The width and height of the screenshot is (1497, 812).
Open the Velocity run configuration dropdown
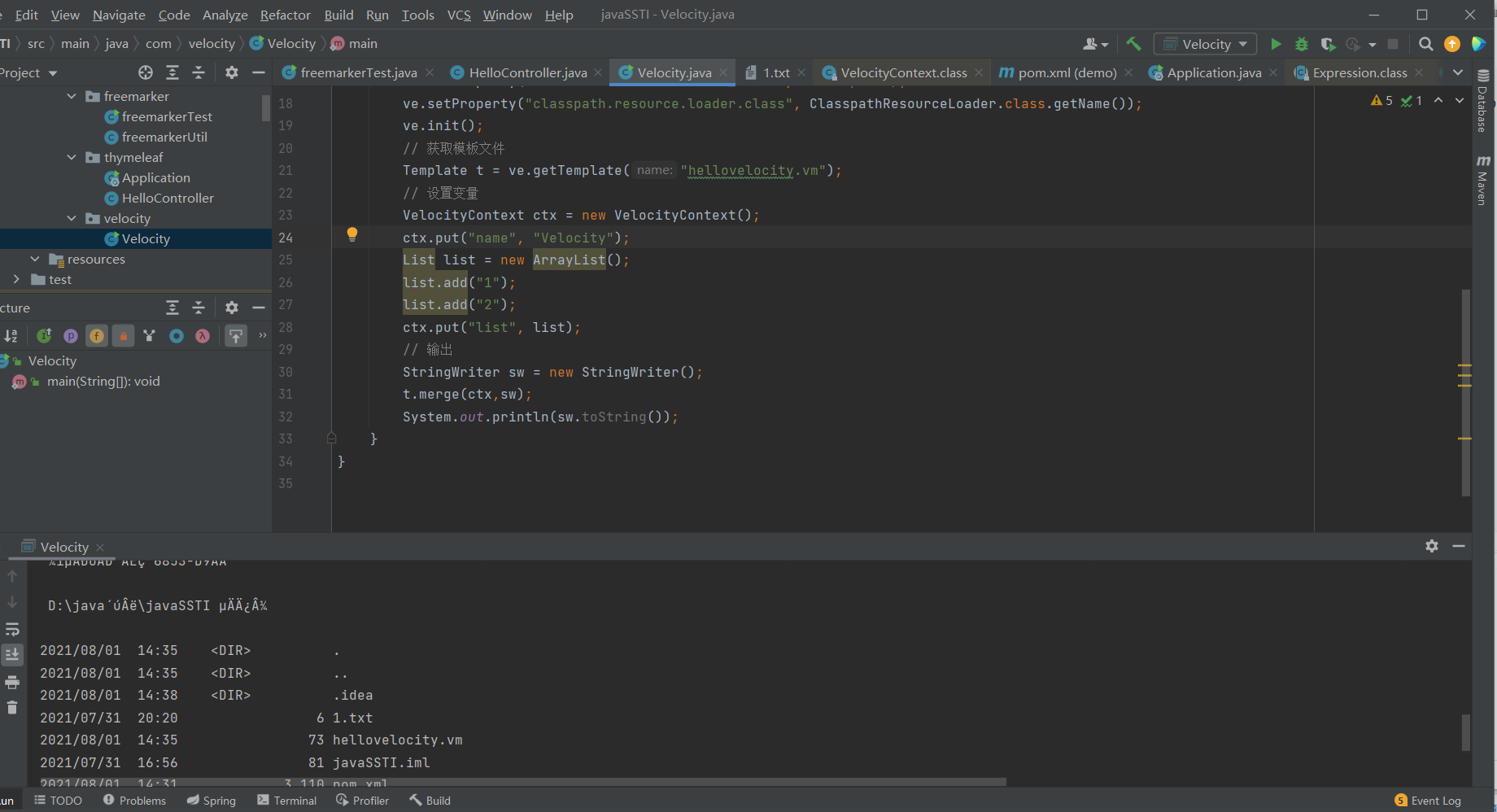click(1206, 44)
